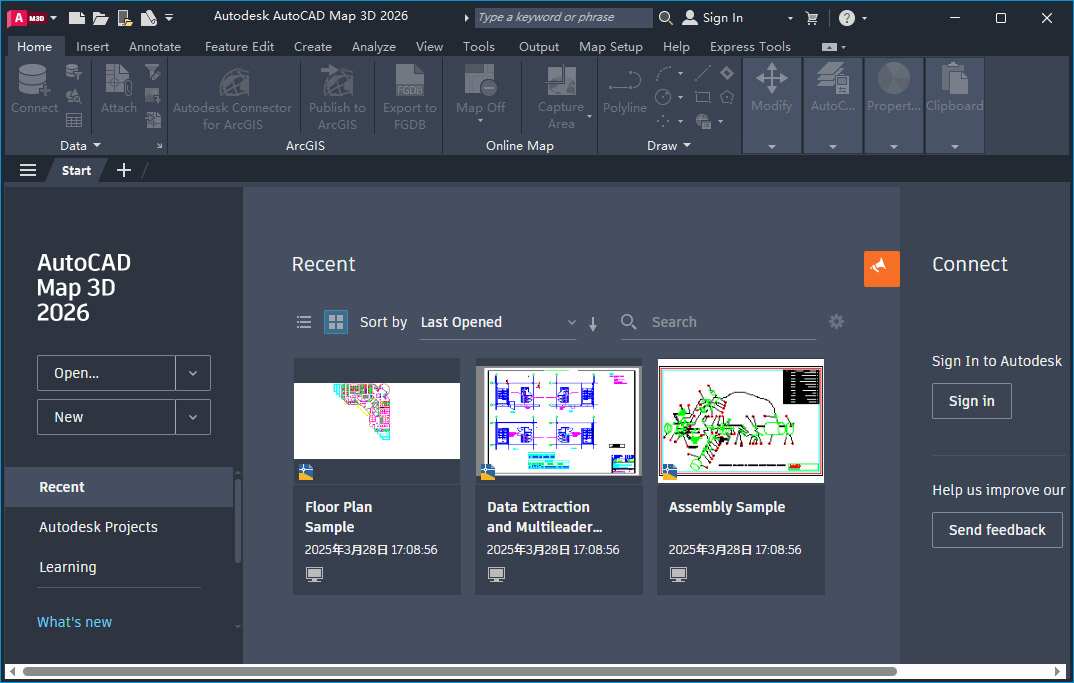Viewport: 1074px width, 683px height.
Task: Select the Rectangle draw tool
Action: coord(703,97)
